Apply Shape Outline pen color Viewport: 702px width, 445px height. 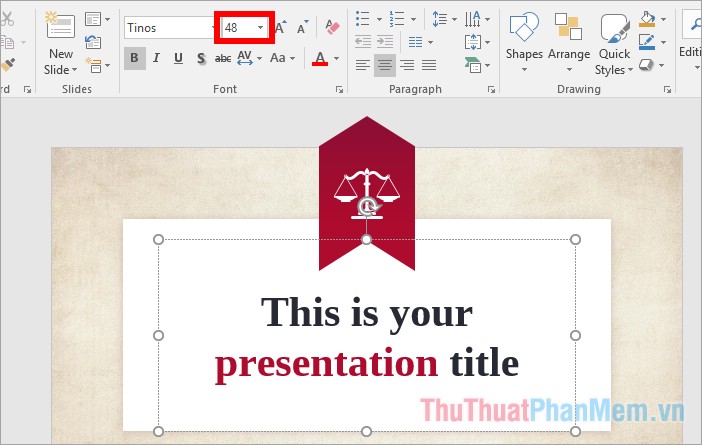(647, 42)
